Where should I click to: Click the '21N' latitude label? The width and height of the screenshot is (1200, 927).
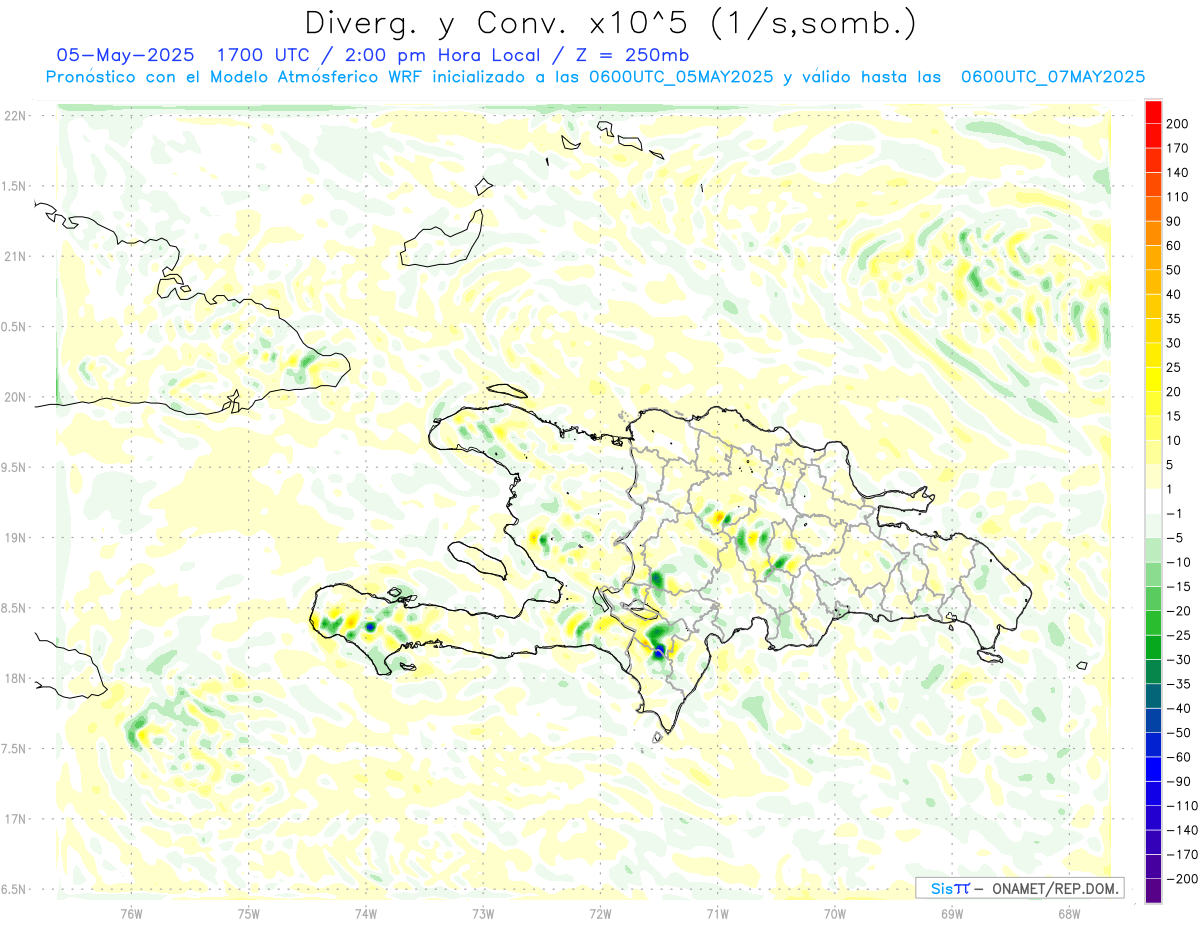point(14,256)
